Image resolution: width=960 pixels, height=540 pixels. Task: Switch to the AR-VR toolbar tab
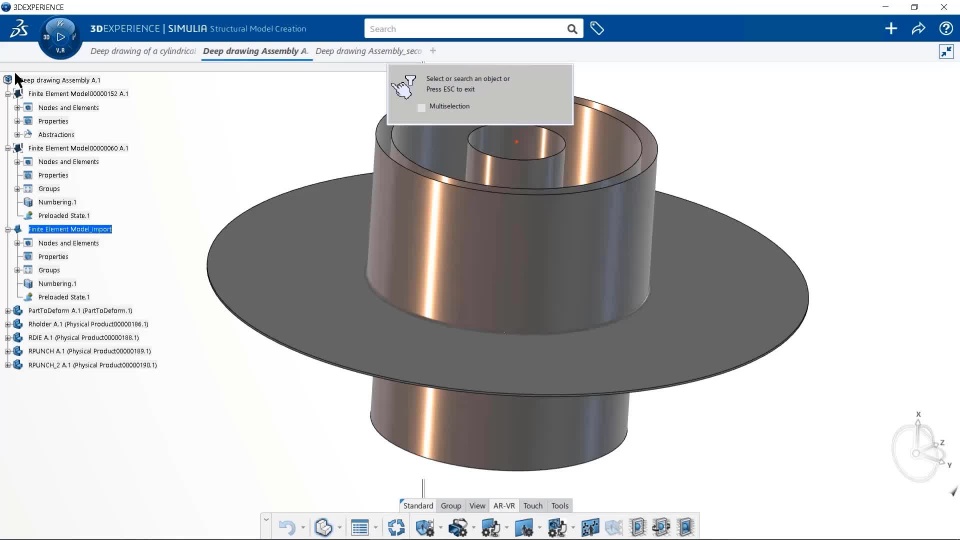(x=504, y=506)
